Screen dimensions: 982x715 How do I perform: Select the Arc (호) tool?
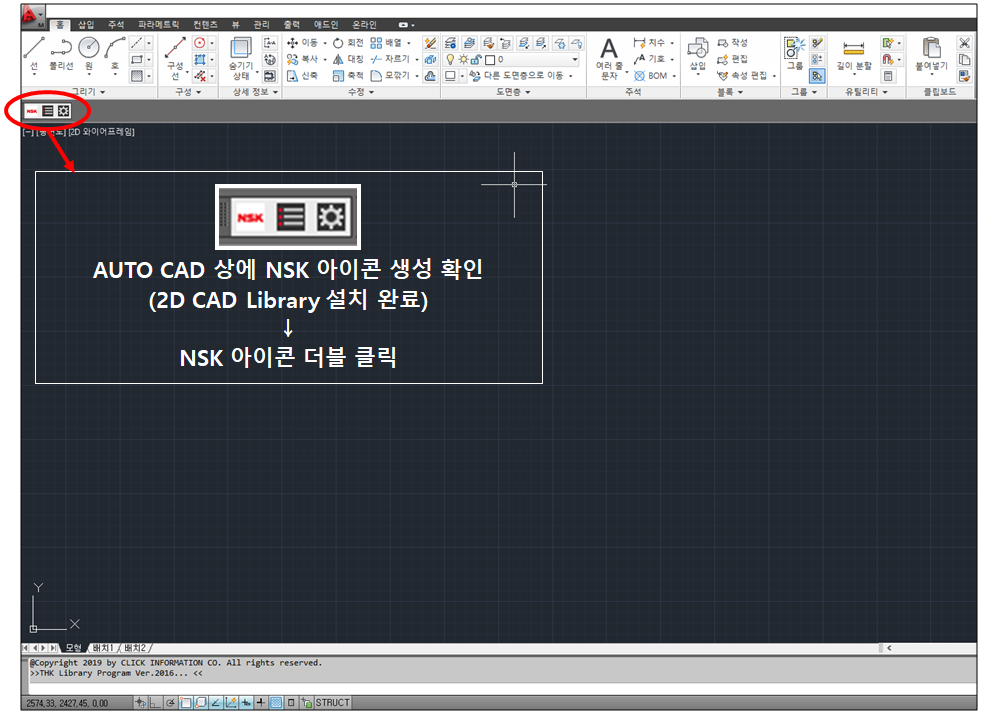point(115,49)
